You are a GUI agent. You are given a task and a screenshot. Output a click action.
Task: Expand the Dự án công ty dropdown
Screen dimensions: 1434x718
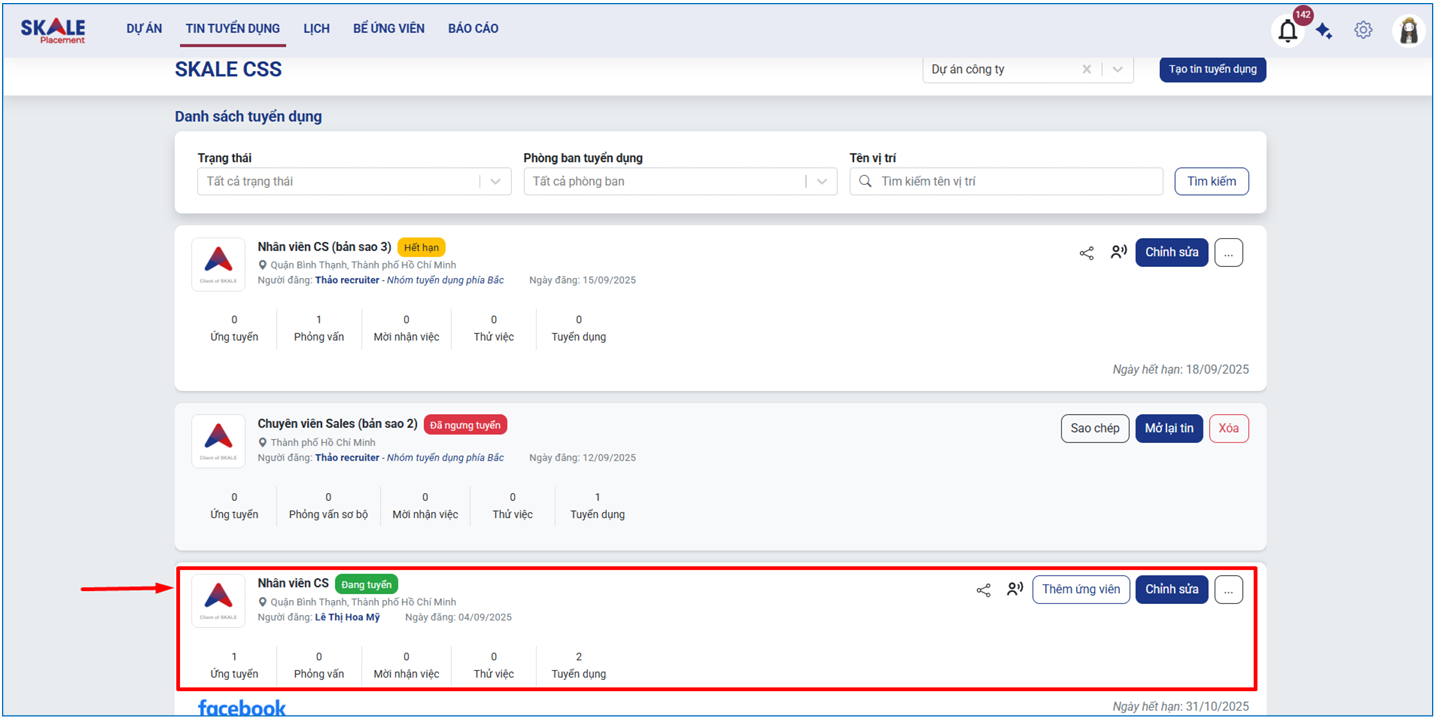coord(1117,70)
